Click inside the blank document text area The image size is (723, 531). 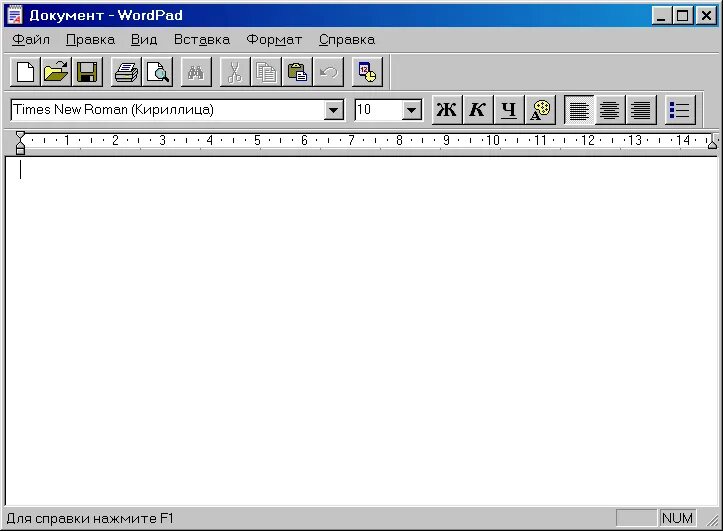pyautogui.click(x=362, y=331)
